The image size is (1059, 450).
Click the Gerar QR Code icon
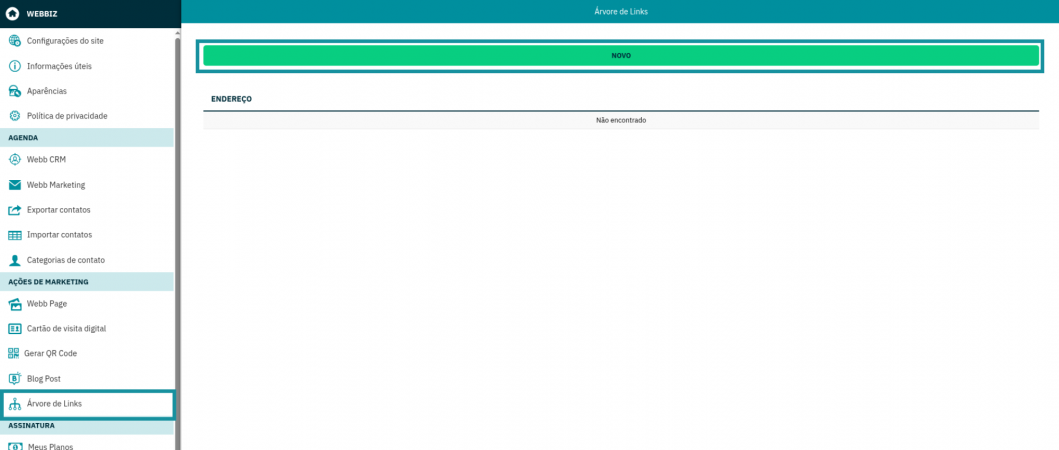[x=14, y=353]
